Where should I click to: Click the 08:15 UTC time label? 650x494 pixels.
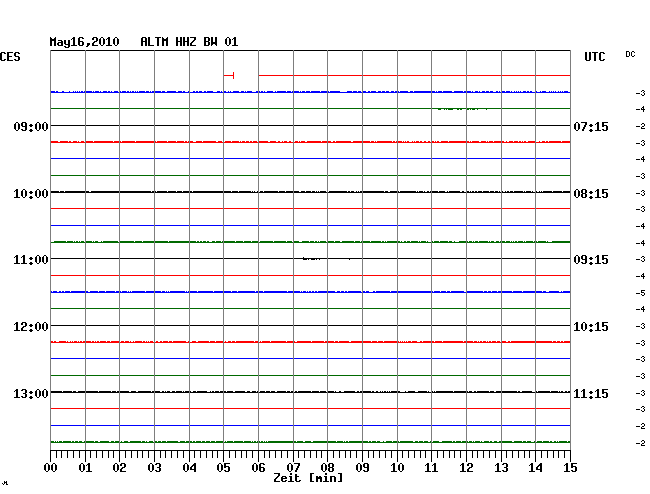pos(591,194)
